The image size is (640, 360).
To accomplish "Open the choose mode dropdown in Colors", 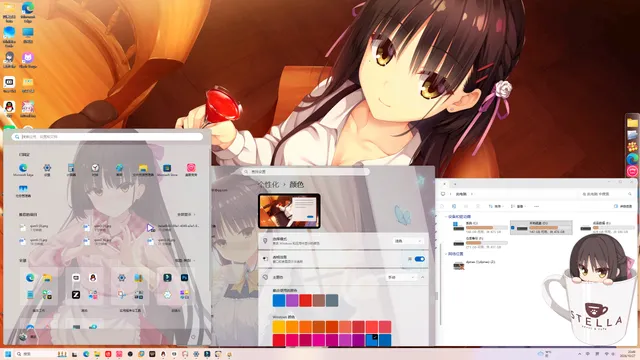I will click(x=407, y=241).
